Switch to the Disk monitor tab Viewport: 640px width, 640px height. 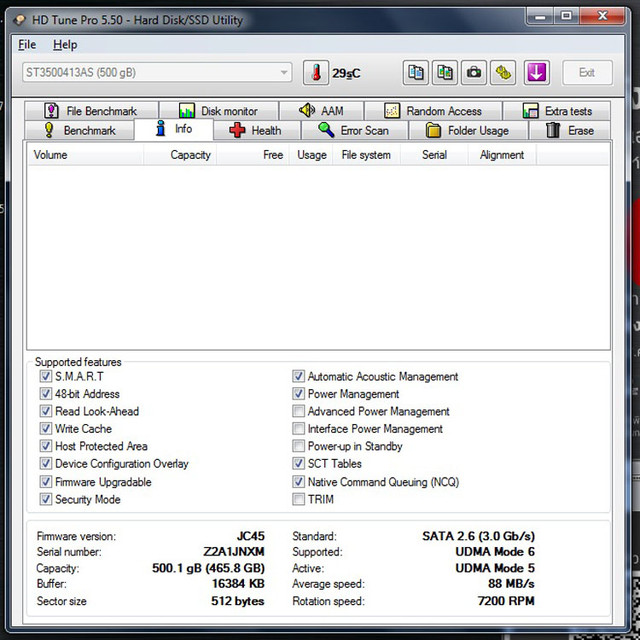(219, 111)
